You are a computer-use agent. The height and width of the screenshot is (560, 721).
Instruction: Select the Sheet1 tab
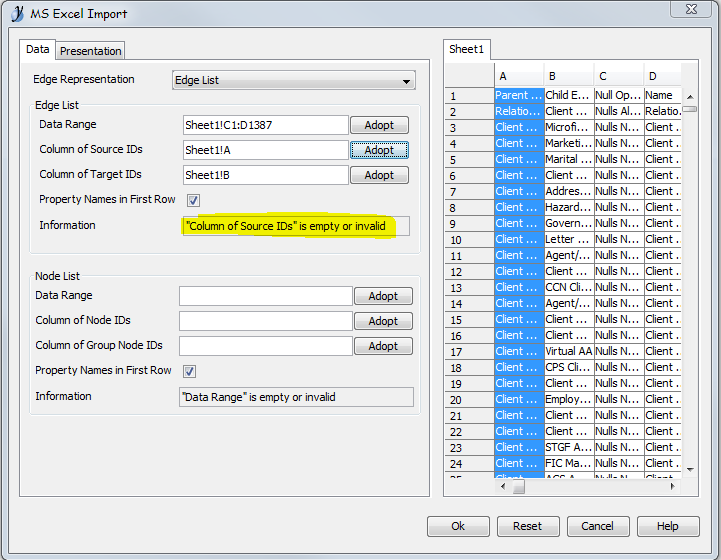click(466, 49)
